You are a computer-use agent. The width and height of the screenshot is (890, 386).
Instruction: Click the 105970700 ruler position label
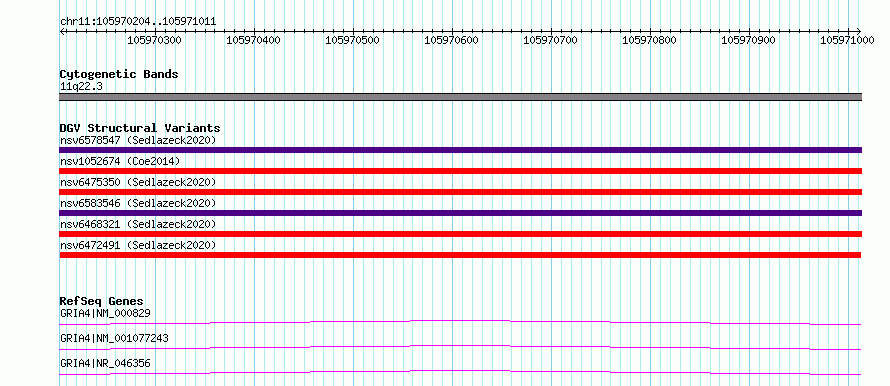coord(551,41)
